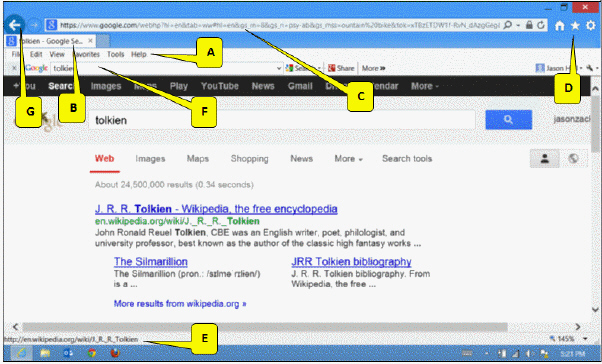
Task: Click the volume speaker icon in system tray
Action: pos(531,354)
